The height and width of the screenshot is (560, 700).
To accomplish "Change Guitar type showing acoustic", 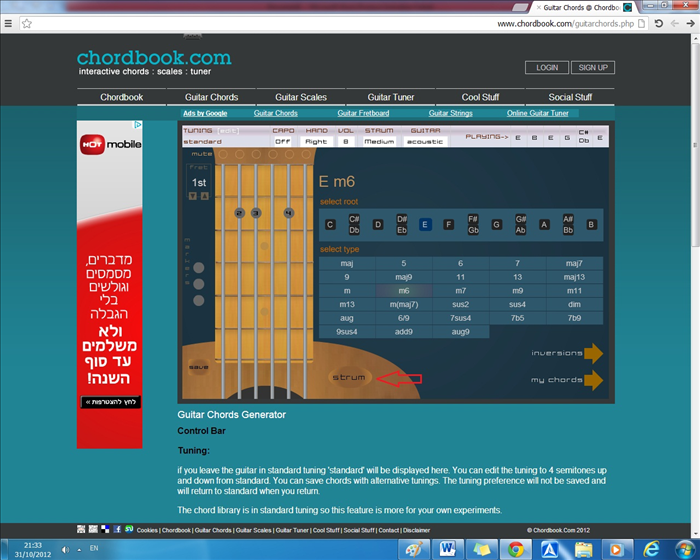I will pyautogui.click(x=425, y=141).
